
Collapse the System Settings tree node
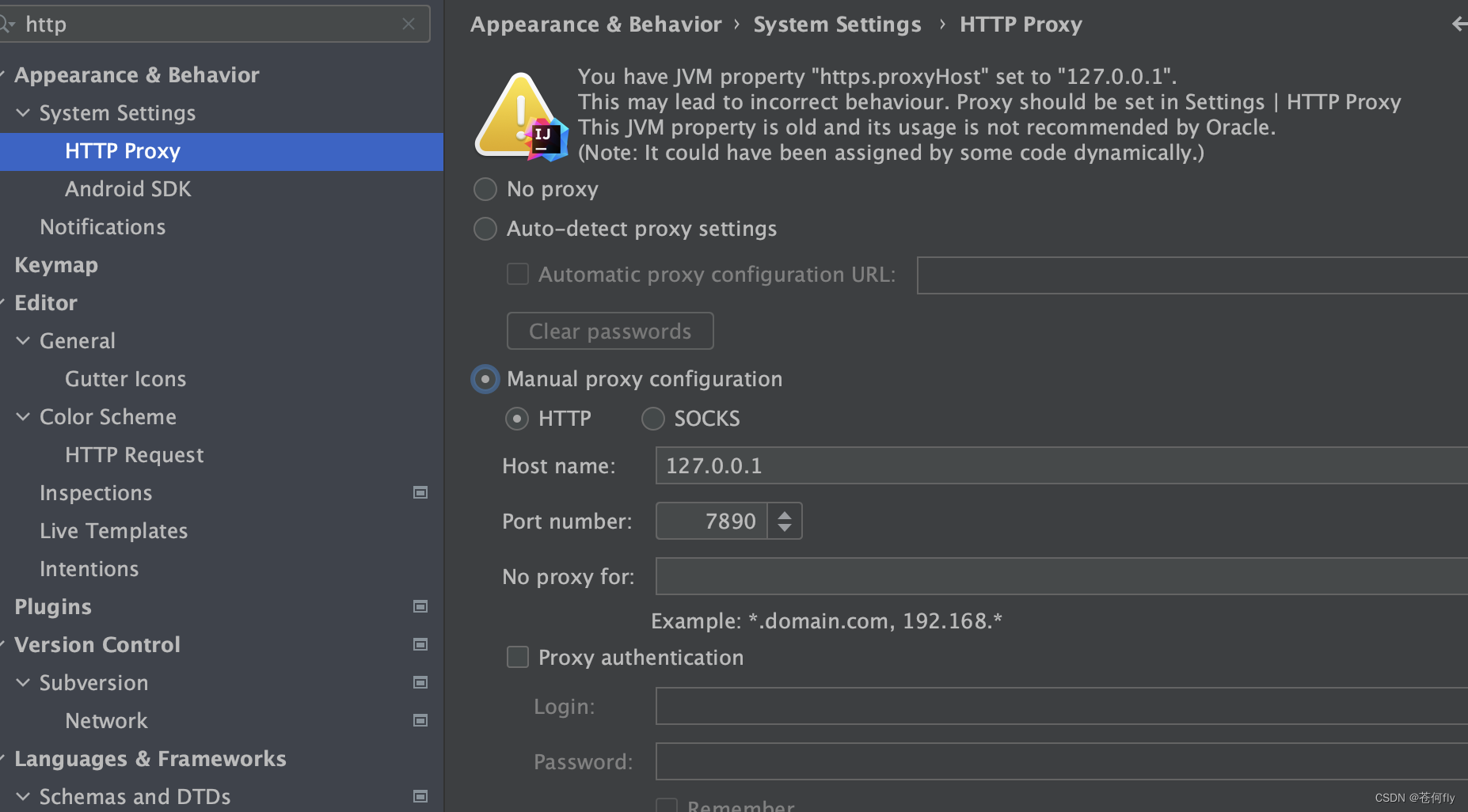click(x=24, y=113)
